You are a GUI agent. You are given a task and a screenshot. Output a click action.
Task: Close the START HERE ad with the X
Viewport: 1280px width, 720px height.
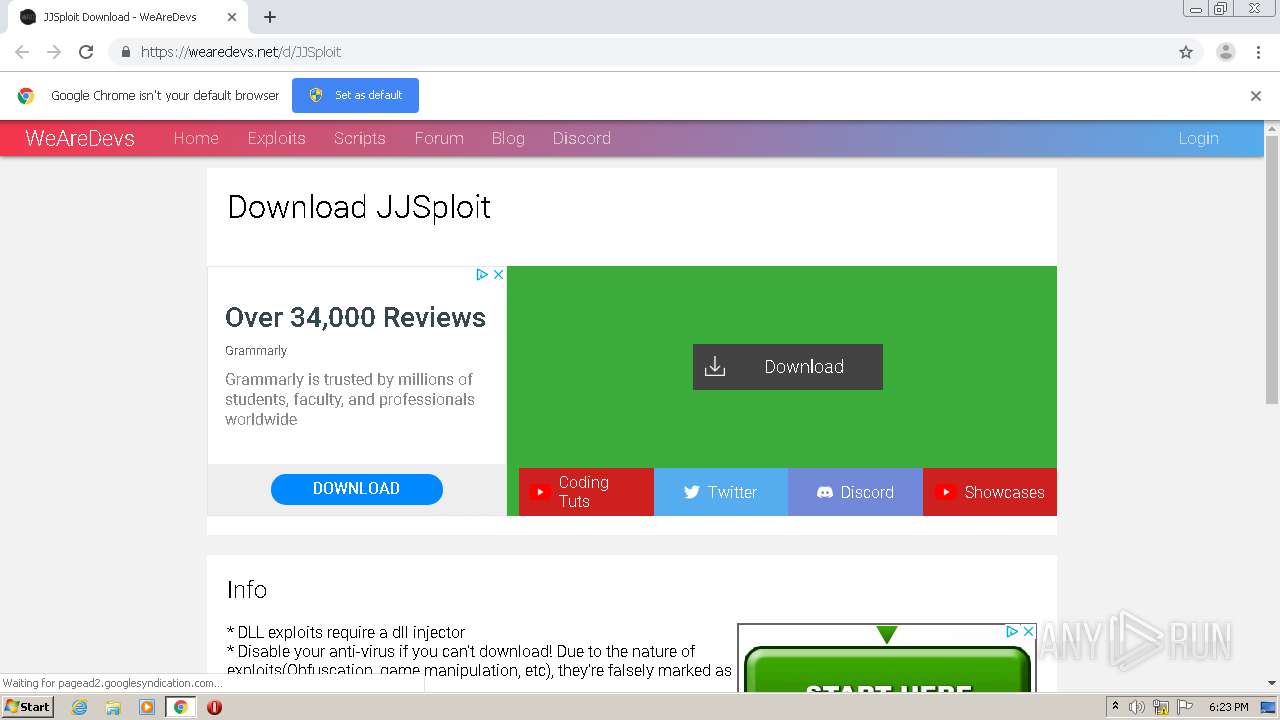tap(1028, 632)
